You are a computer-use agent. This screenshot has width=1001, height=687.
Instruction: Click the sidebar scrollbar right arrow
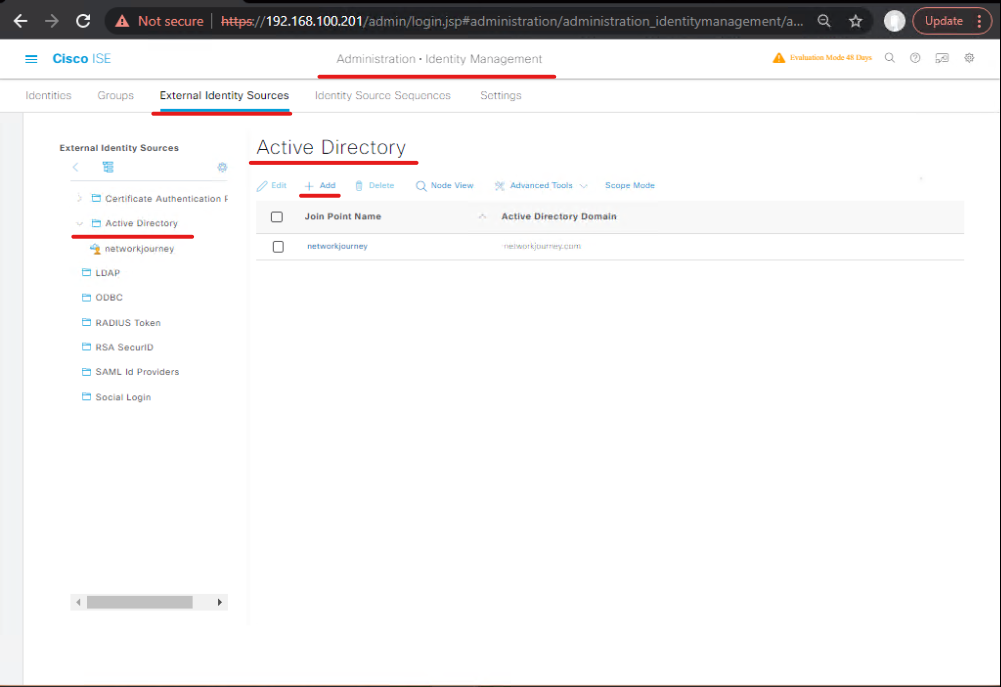tap(220, 602)
